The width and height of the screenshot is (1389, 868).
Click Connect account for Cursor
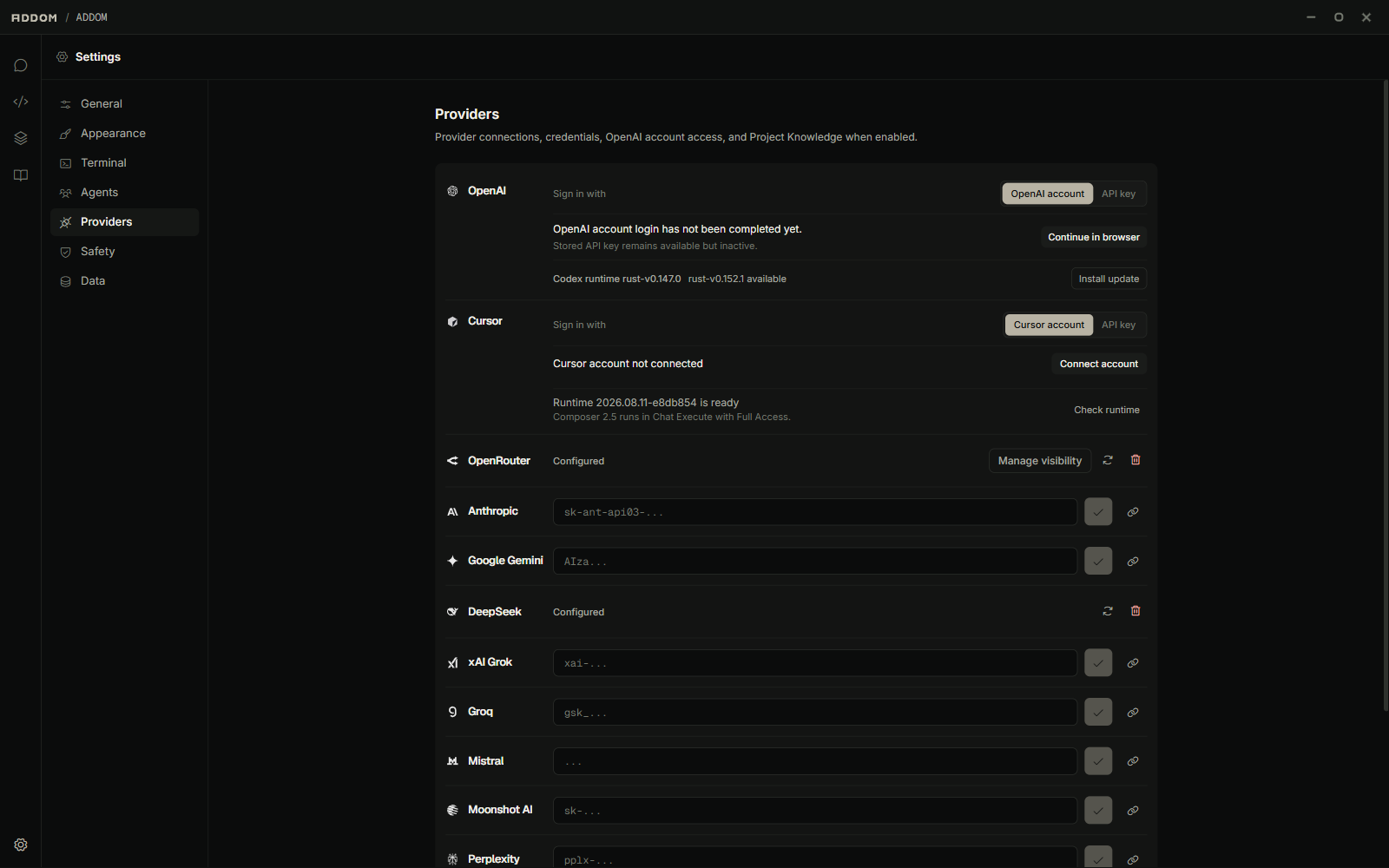pos(1099,364)
